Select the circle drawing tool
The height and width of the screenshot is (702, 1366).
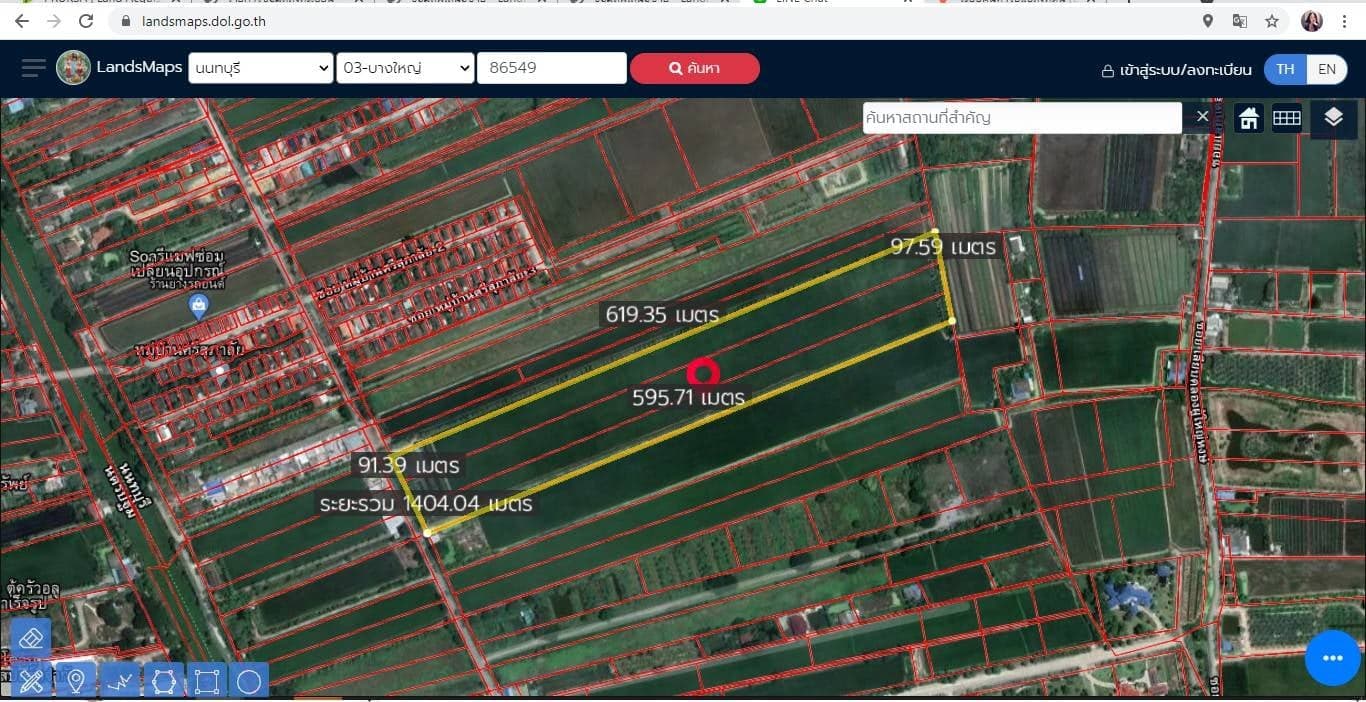[249, 681]
